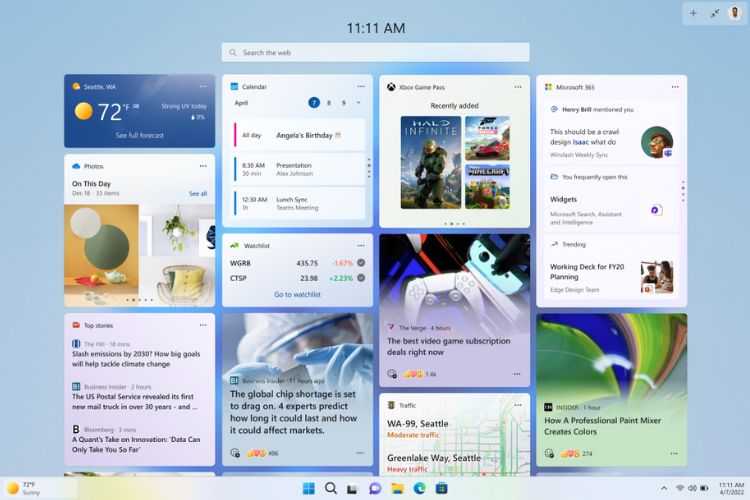The height and width of the screenshot is (500, 750).
Task: Select the Forza Horizon game cover
Action: [x=487, y=138]
